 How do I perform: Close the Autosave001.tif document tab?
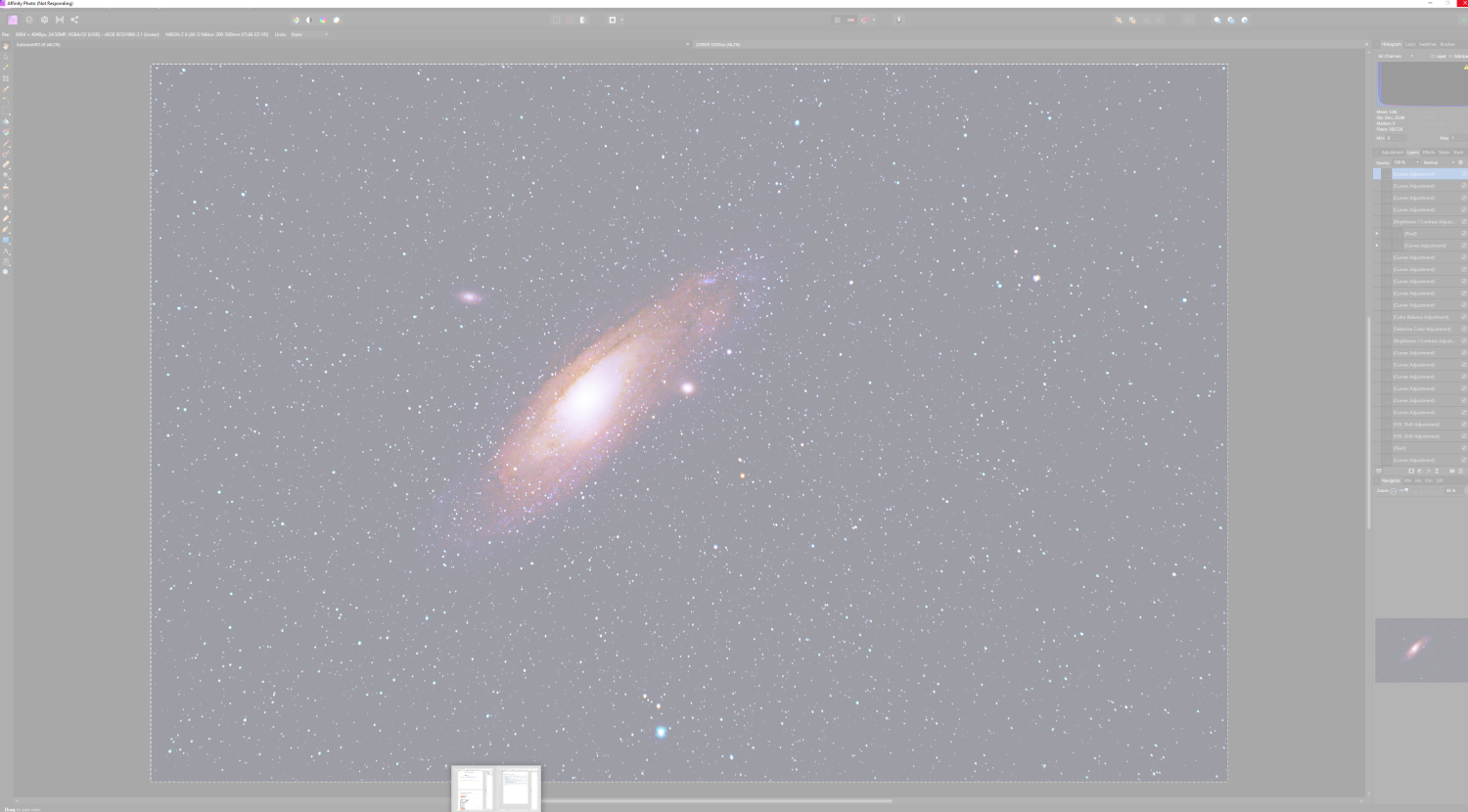(687, 45)
